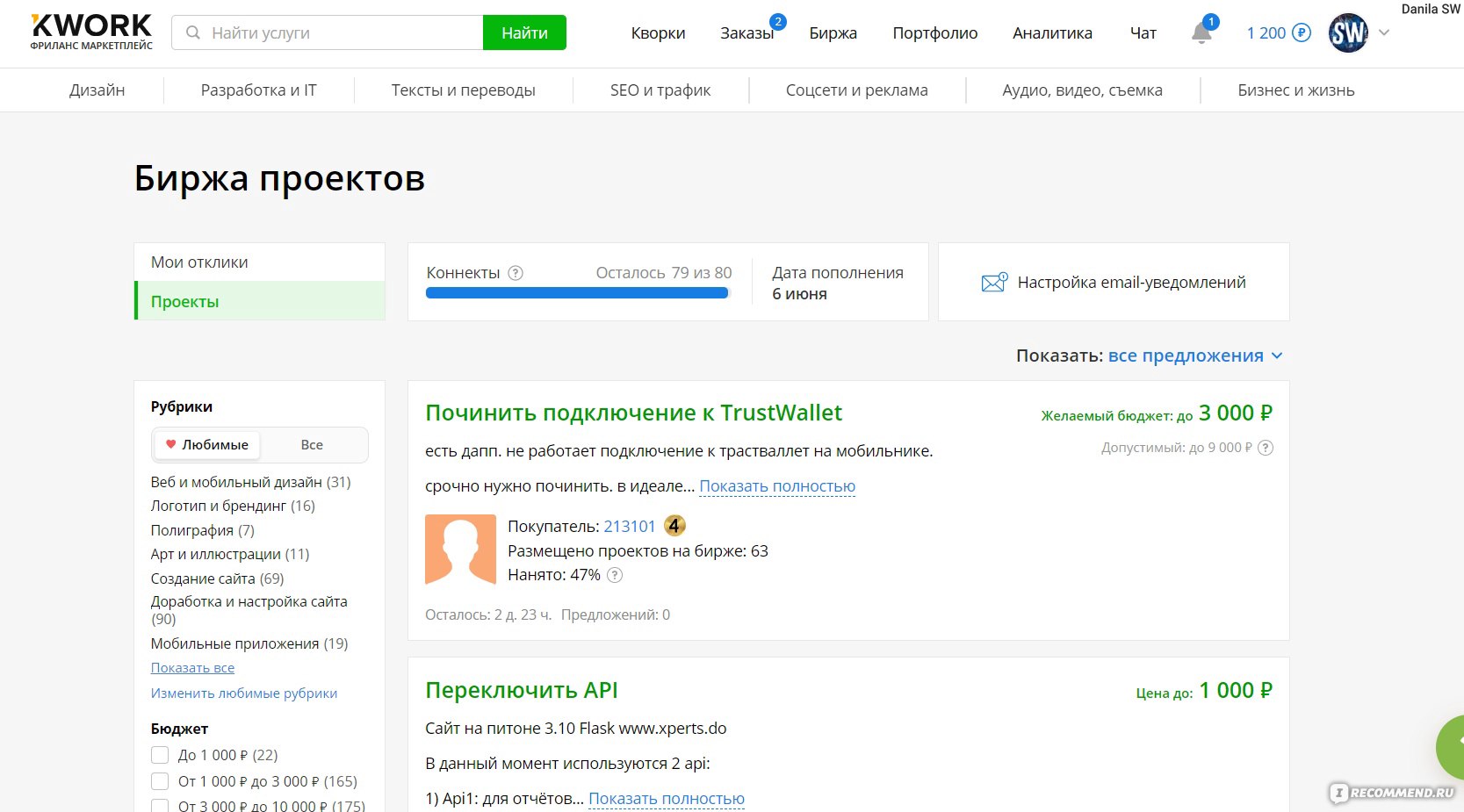The image size is (1464, 812).
Task: Open the Аналитика menu item
Action: click(1052, 32)
